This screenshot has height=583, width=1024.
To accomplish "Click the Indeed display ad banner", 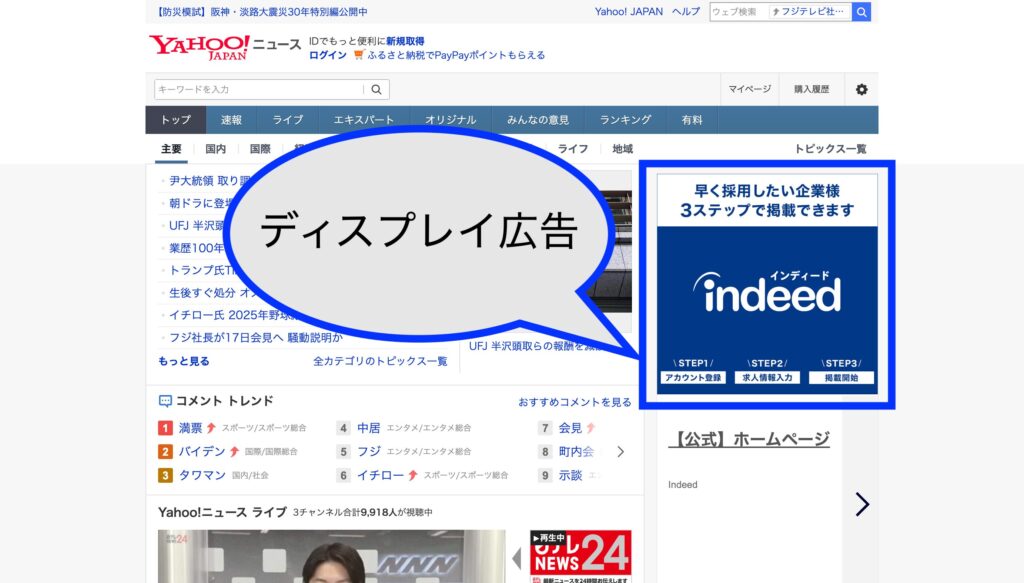I will [x=767, y=283].
